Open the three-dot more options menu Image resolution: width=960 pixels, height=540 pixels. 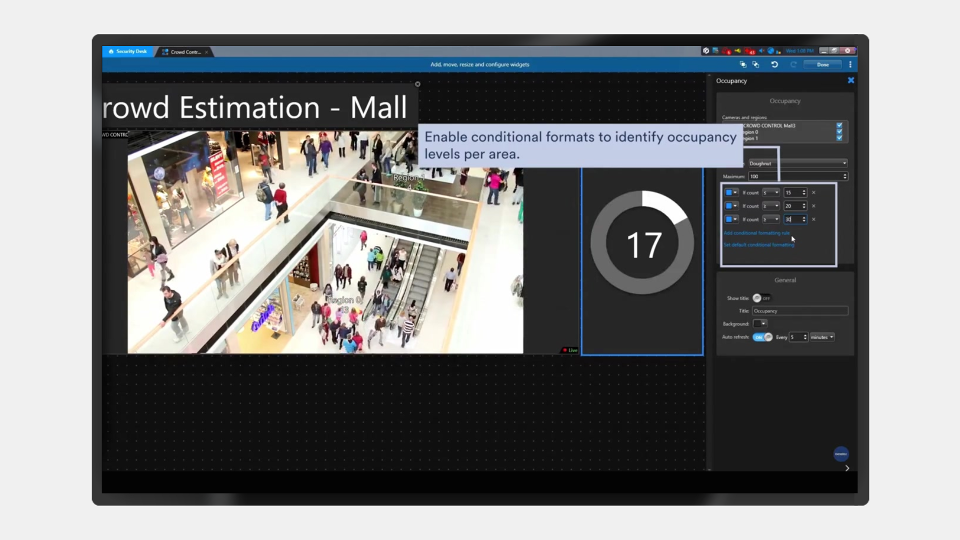click(851, 64)
